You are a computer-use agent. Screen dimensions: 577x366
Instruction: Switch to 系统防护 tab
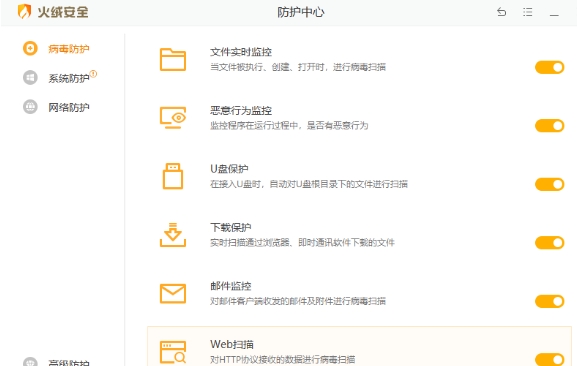(69, 78)
